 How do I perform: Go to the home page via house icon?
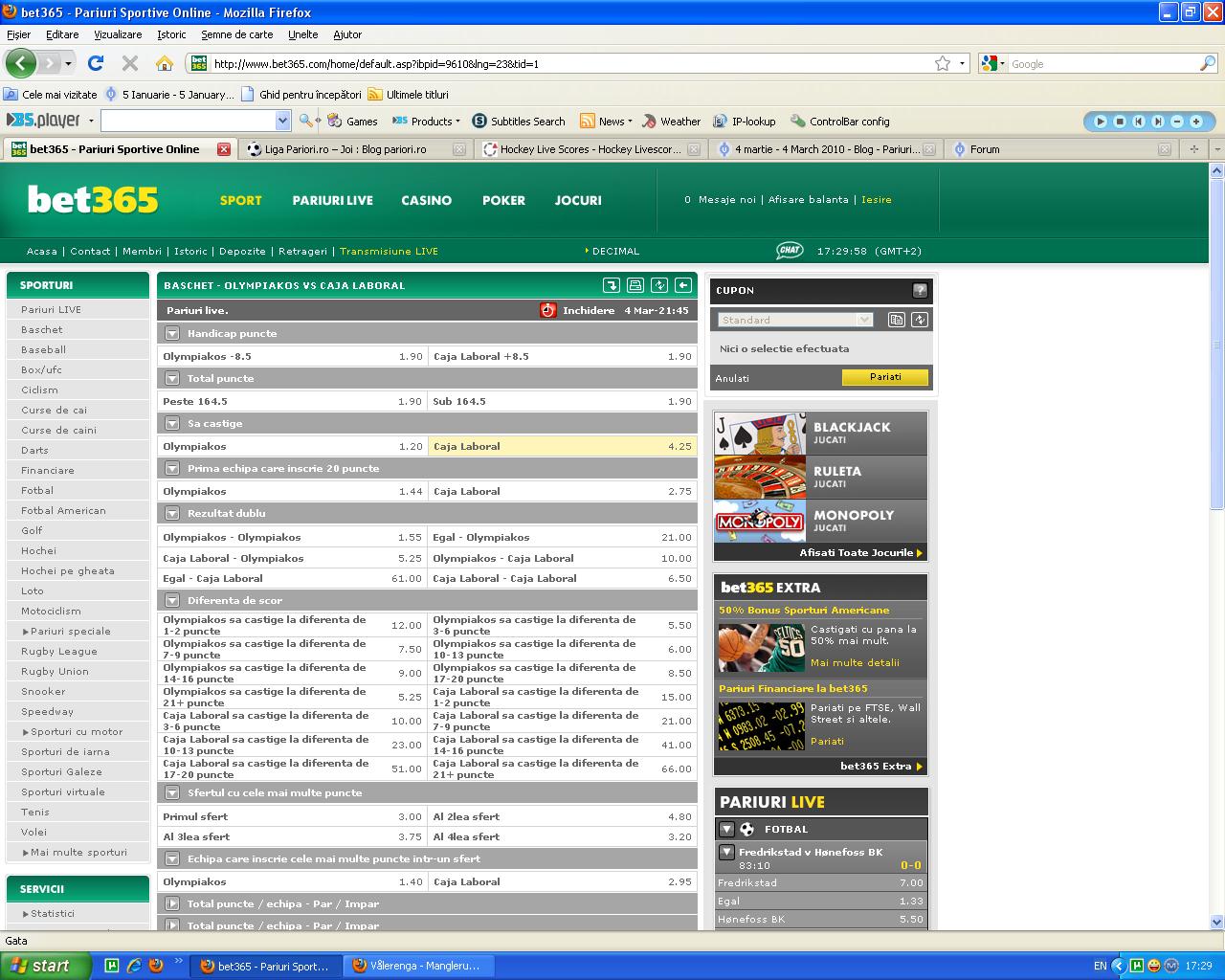(x=165, y=63)
